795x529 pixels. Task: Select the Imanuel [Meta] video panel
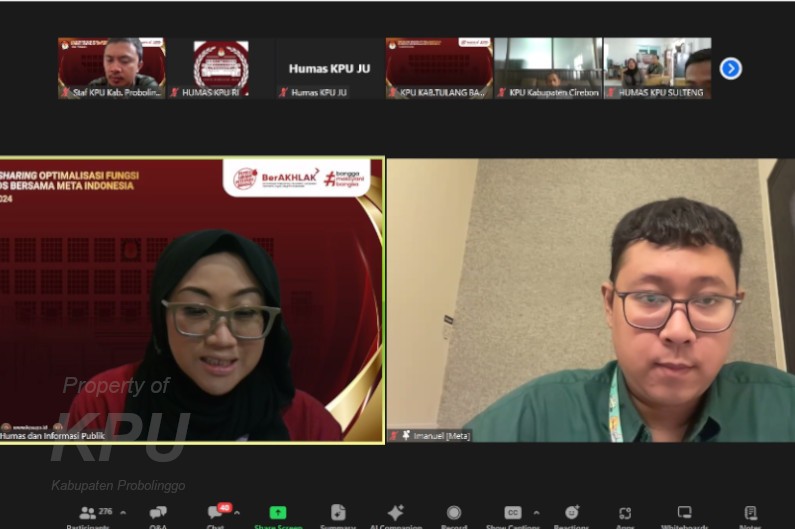(x=591, y=300)
